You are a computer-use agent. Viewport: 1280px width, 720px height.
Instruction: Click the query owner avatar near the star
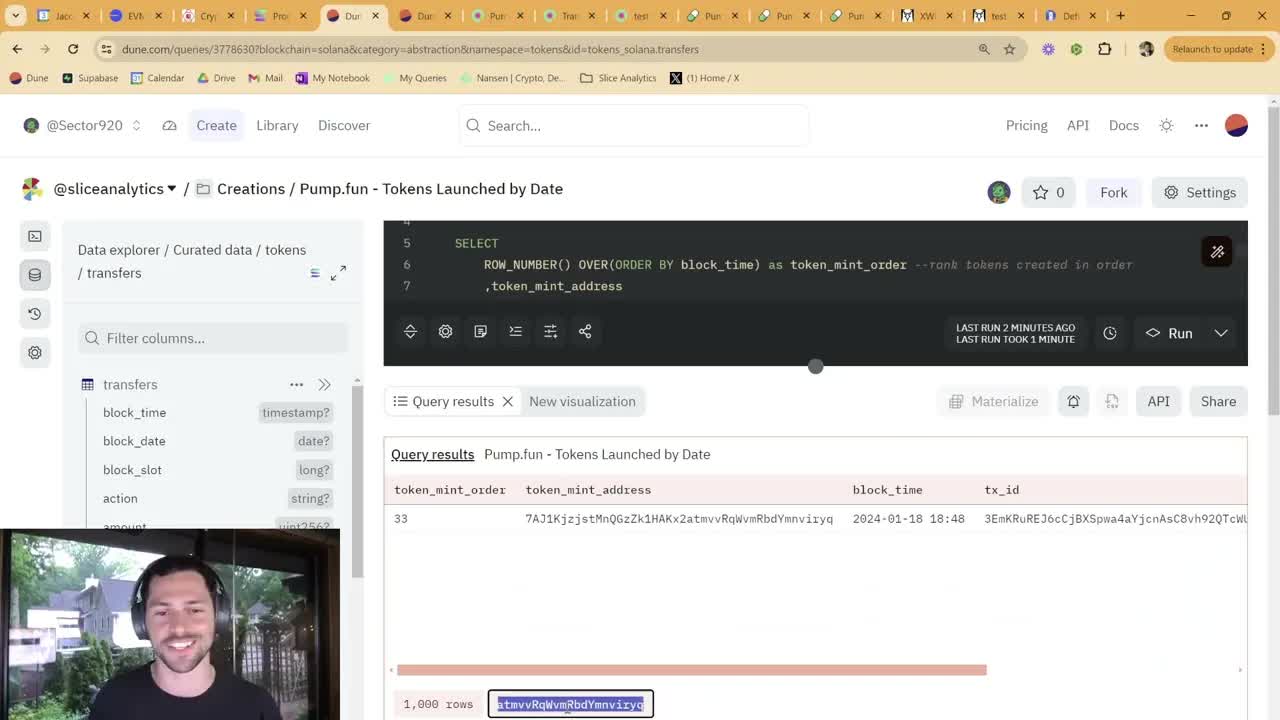click(999, 192)
